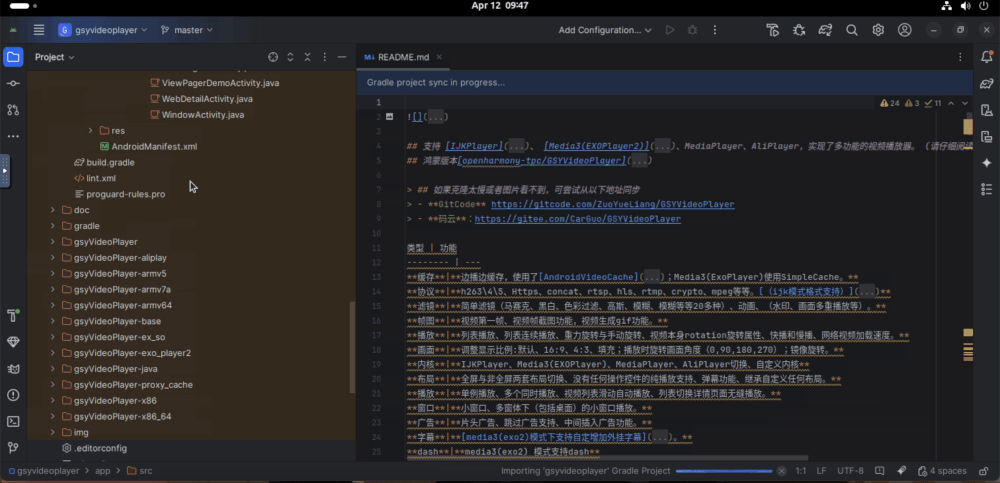Click the disabled Run button
This screenshot has width=1000, height=483.
(x=670, y=30)
